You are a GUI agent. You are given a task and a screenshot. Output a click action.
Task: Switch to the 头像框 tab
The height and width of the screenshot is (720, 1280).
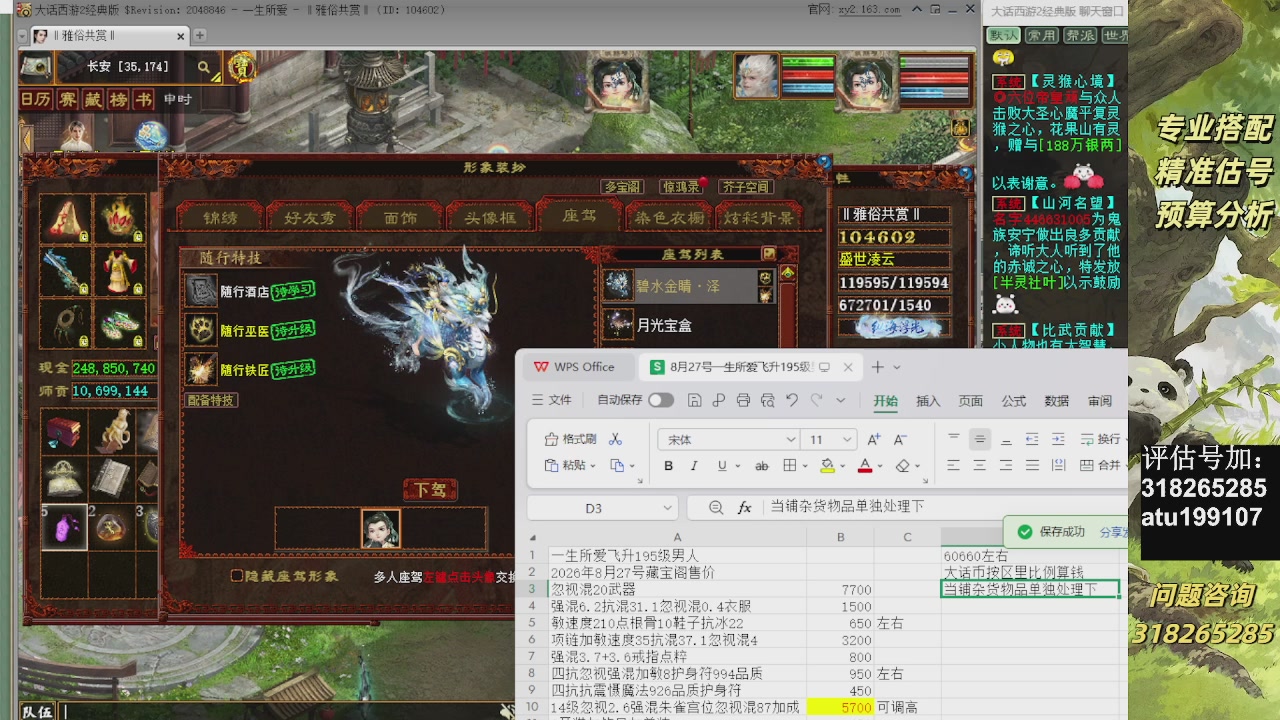point(490,218)
